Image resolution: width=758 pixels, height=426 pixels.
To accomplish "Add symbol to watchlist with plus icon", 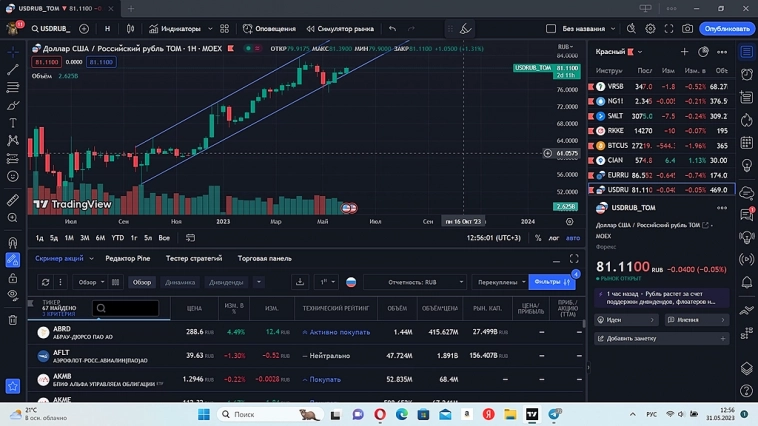I will click(x=684, y=52).
